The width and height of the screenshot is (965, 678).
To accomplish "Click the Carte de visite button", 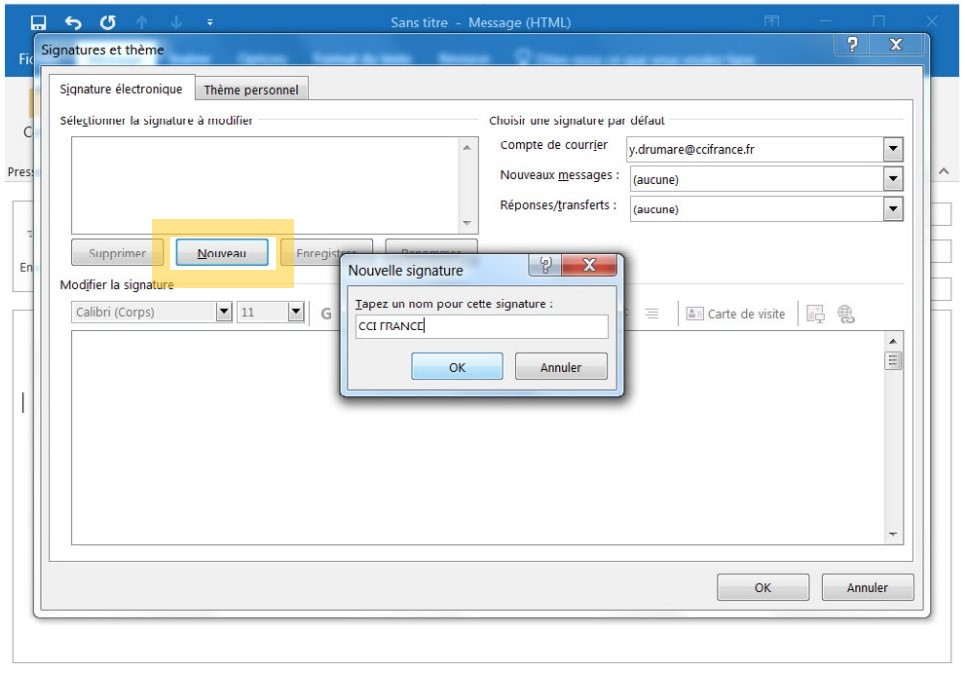I will (x=735, y=314).
